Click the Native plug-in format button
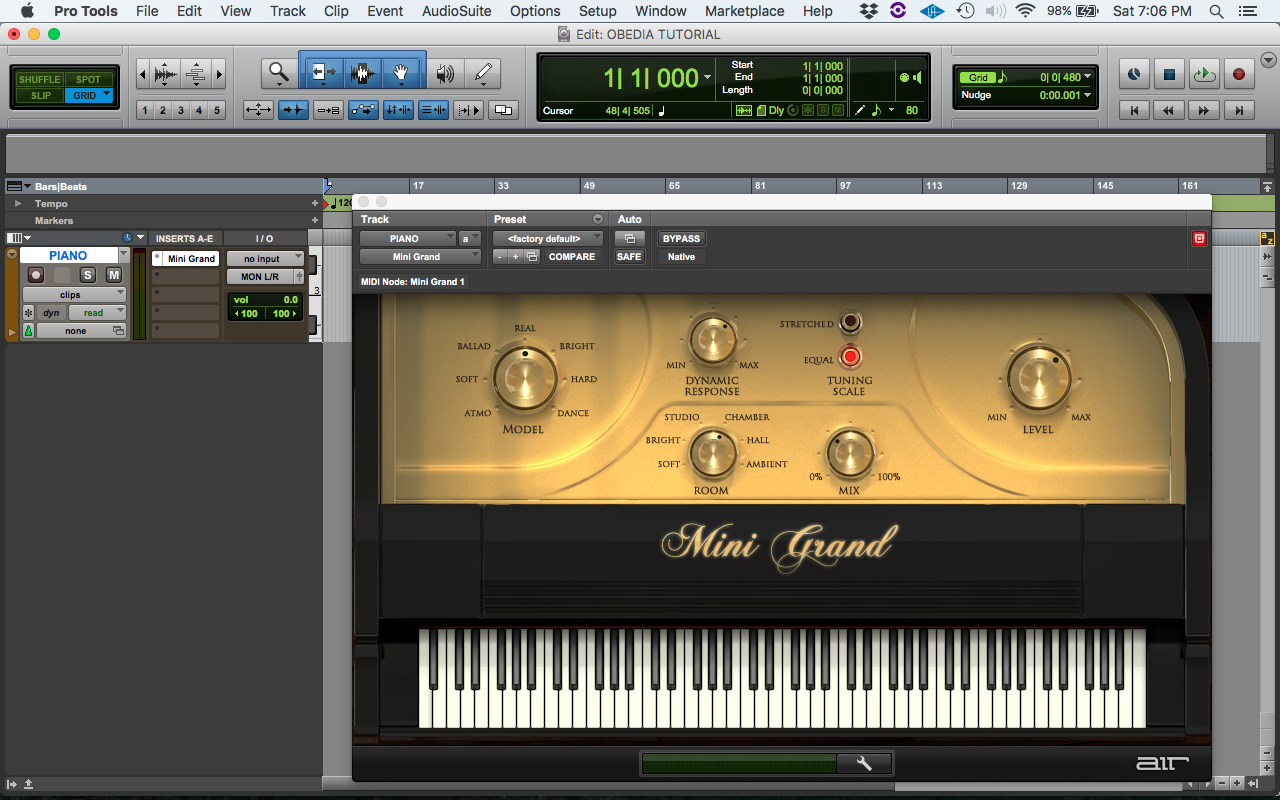This screenshot has height=800, width=1280. 681,257
